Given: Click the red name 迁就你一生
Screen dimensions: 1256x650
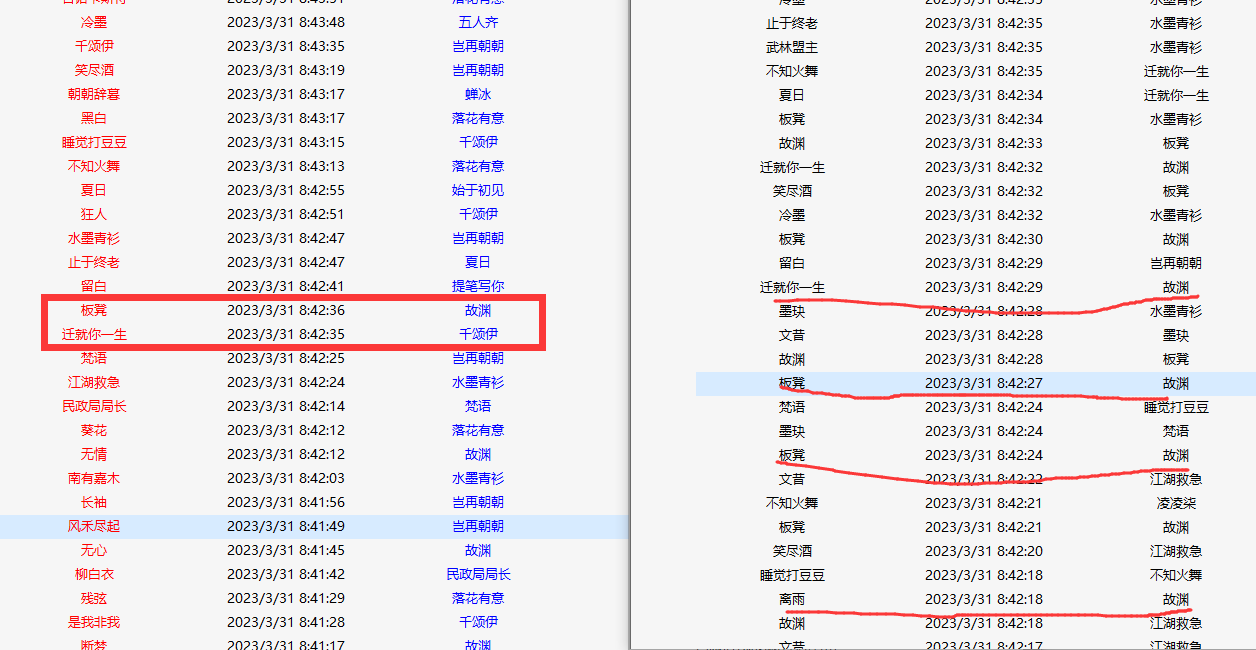Looking at the screenshot, I should pos(94,334).
